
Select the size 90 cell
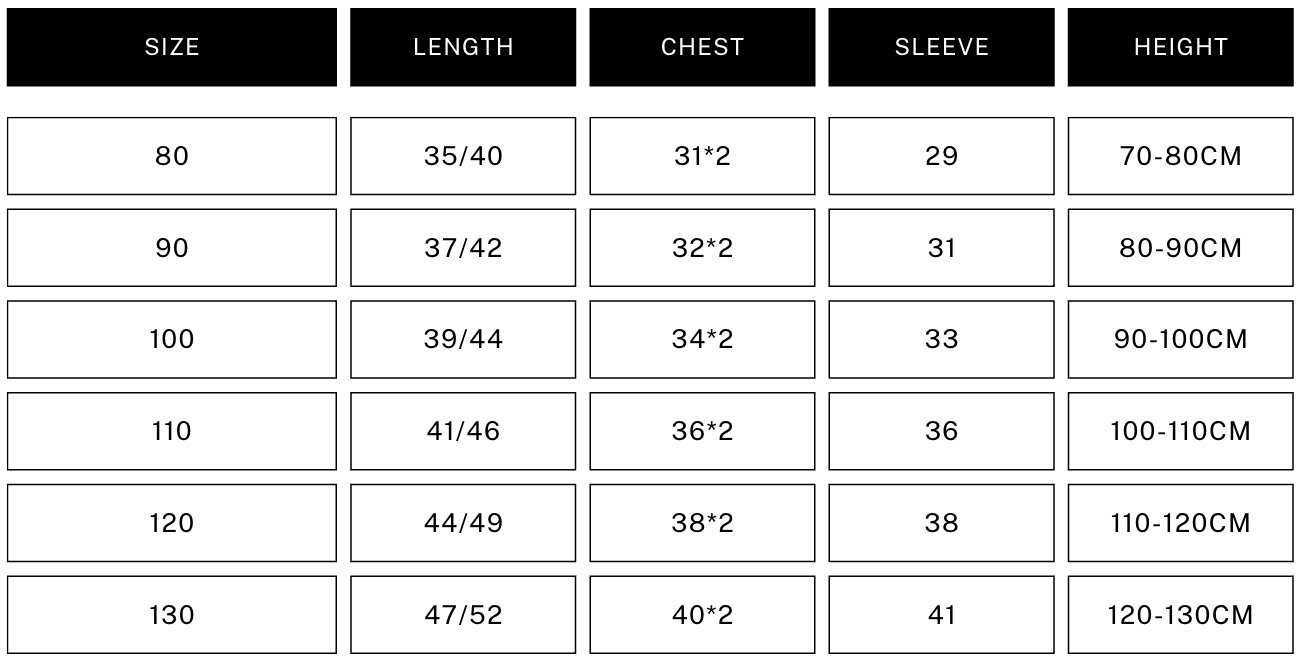(x=172, y=248)
